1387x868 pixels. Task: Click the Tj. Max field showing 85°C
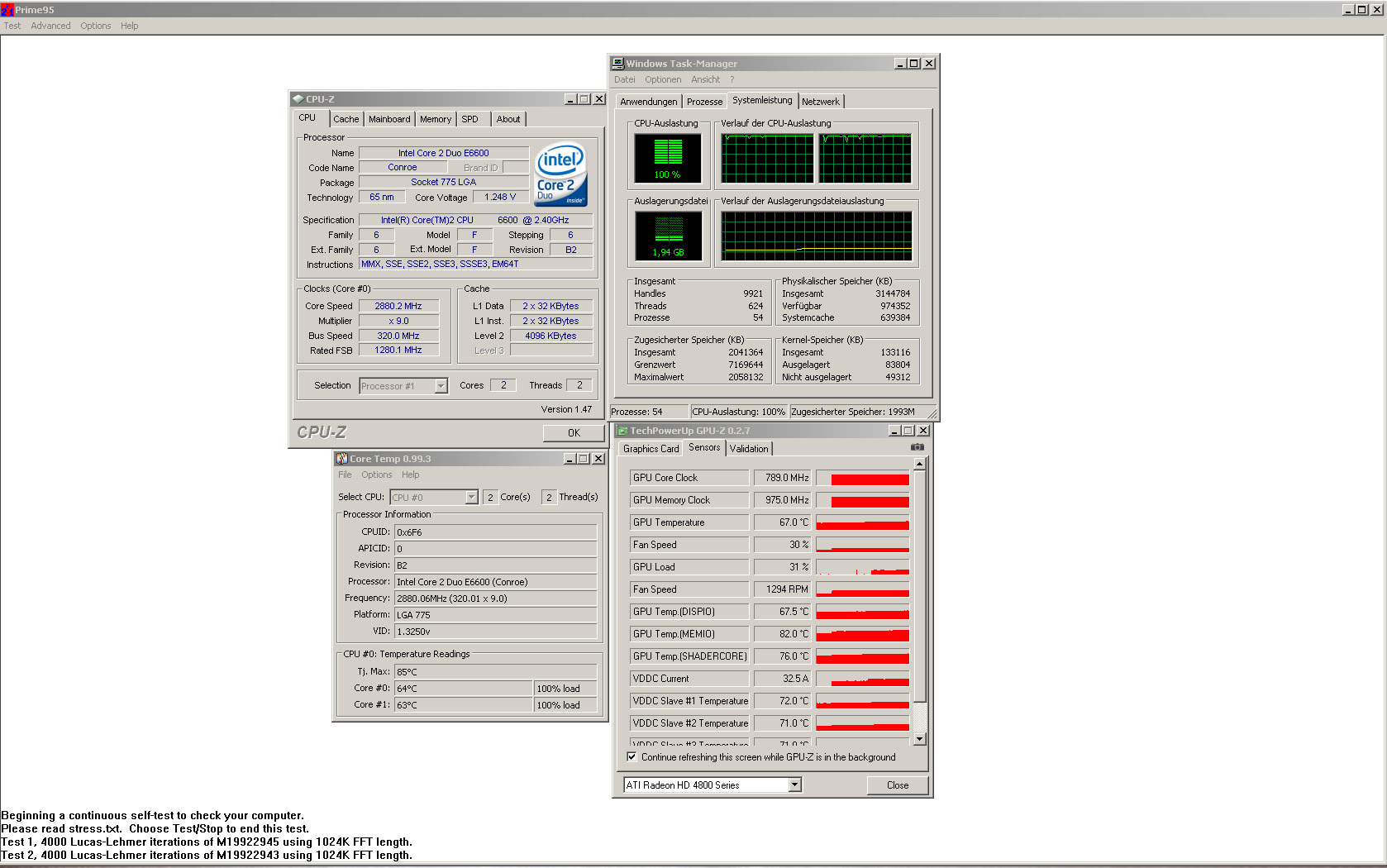[495, 672]
